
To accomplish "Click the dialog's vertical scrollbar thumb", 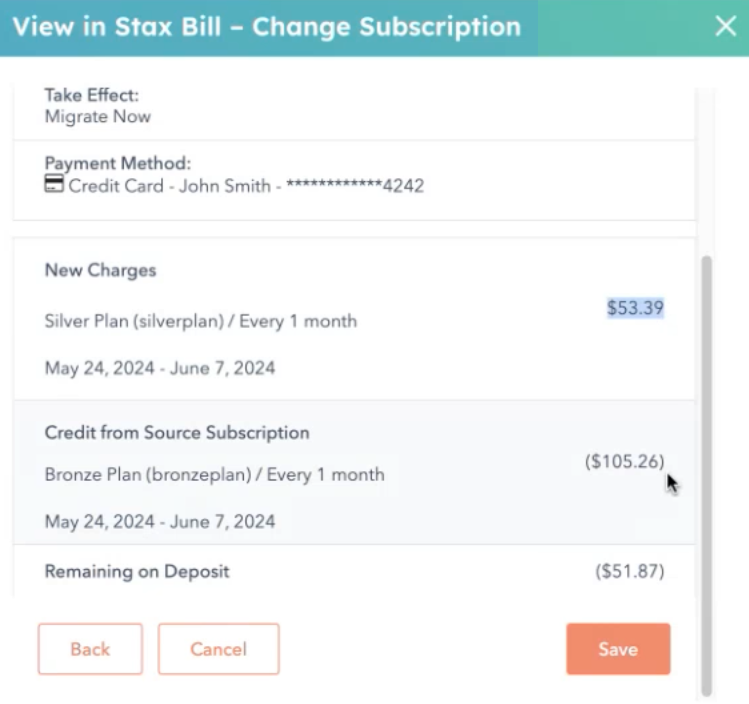I will 706,475.
